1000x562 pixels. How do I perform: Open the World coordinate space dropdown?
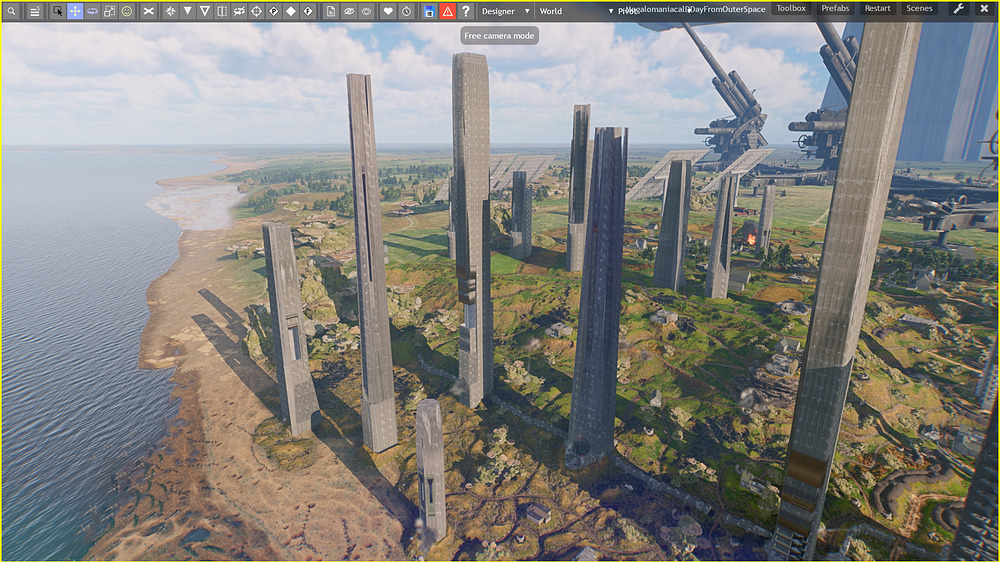[x=575, y=11]
